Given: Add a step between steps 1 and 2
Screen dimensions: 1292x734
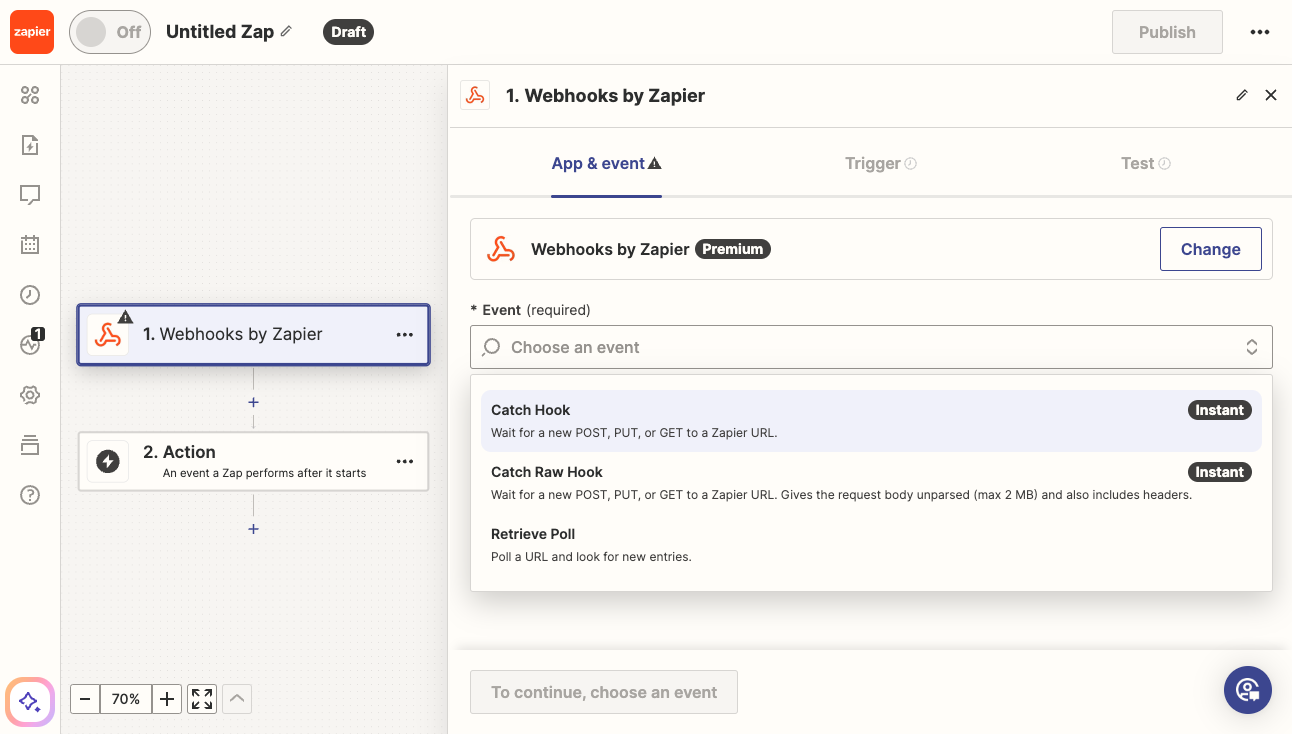Looking at the screenshot, I should click(253, 402).
